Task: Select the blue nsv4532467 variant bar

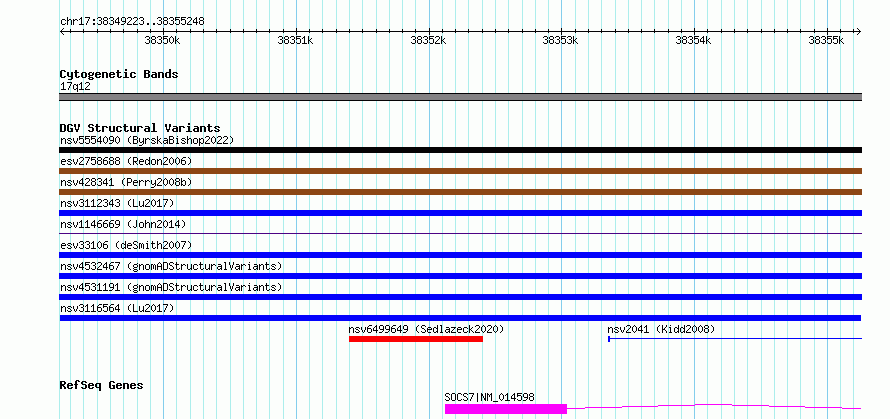Action: click(x=461, y=276)
